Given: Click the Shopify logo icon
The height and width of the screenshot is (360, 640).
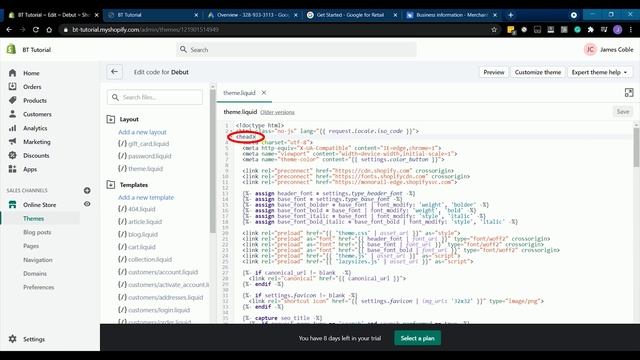Looking at the screenshot, I should 11,49.
